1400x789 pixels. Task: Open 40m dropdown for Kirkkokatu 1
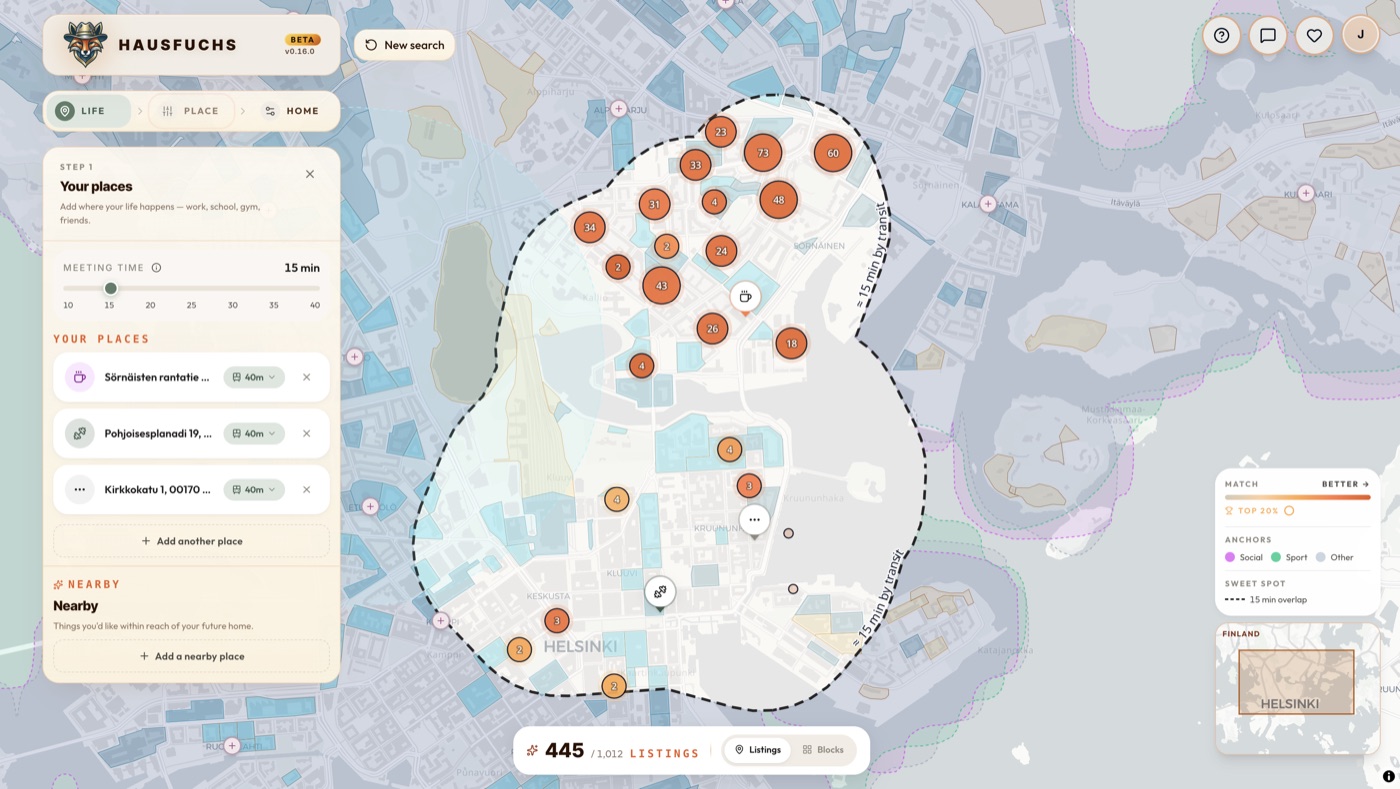[x=254, y=490]
